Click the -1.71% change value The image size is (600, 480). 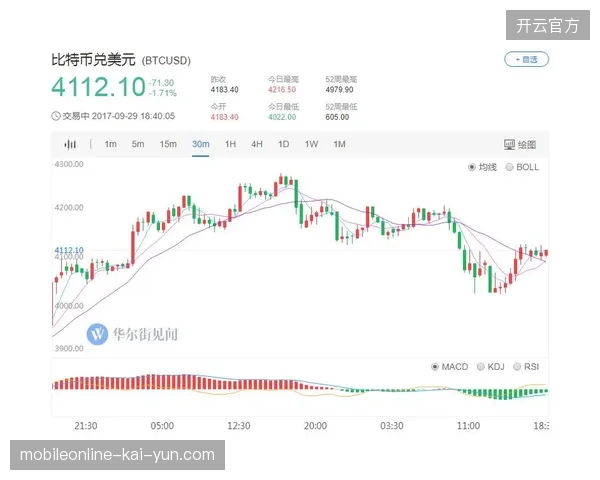click(163, 93)
